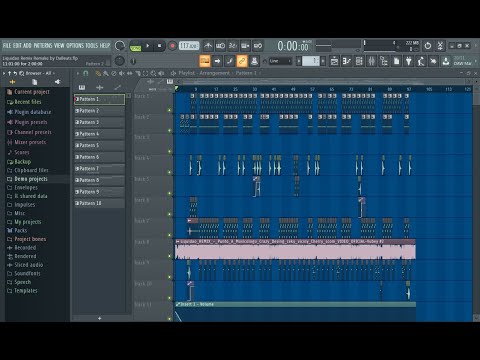480x360 pixels.
Task: Click the scissors icon in top toolbar
Action: 440,46
